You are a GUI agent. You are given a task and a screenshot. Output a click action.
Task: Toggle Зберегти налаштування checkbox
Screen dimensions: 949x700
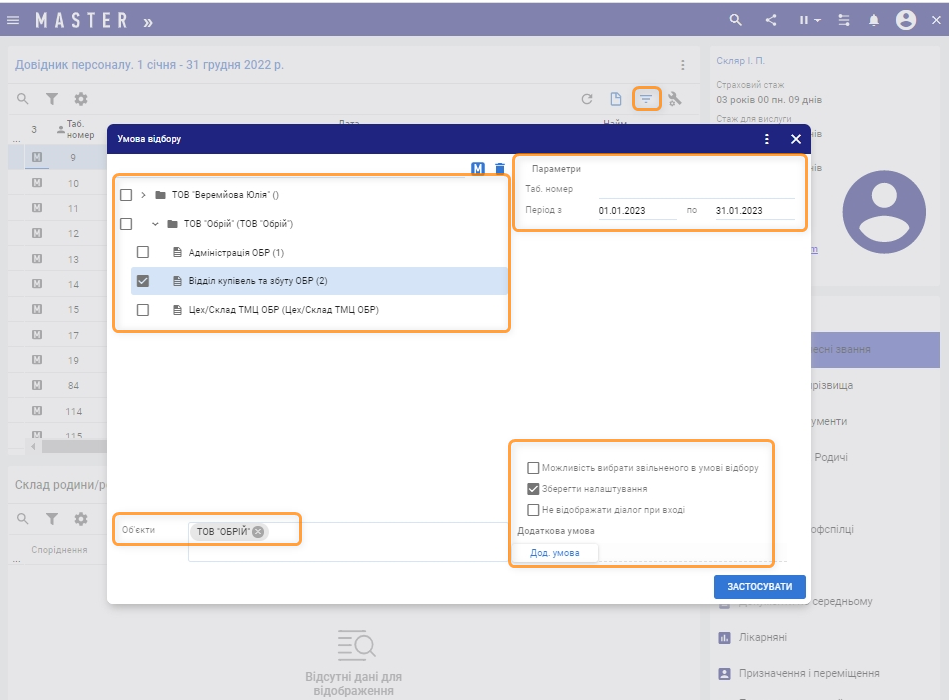tap(533, 489)
